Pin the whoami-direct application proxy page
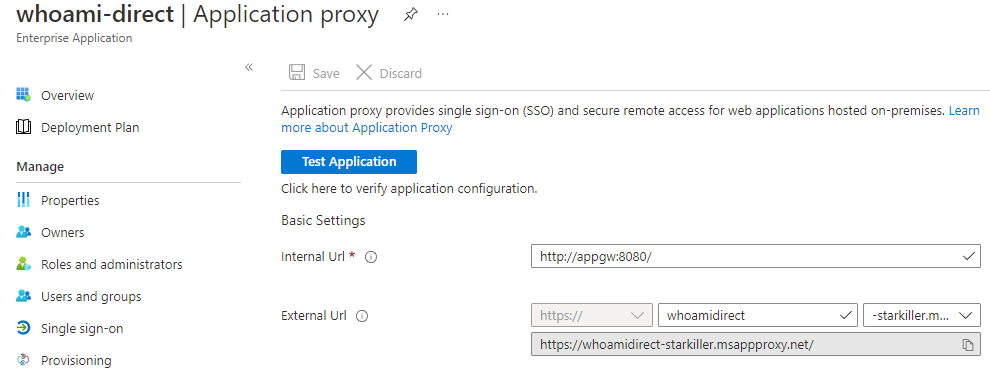This screenshot has height=371, width=990. [411, 15]
